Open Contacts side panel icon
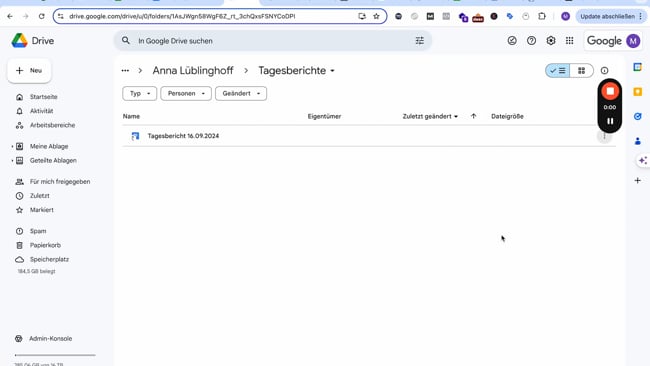The height and width of the screenshot is (366, 650). point(638,141)
